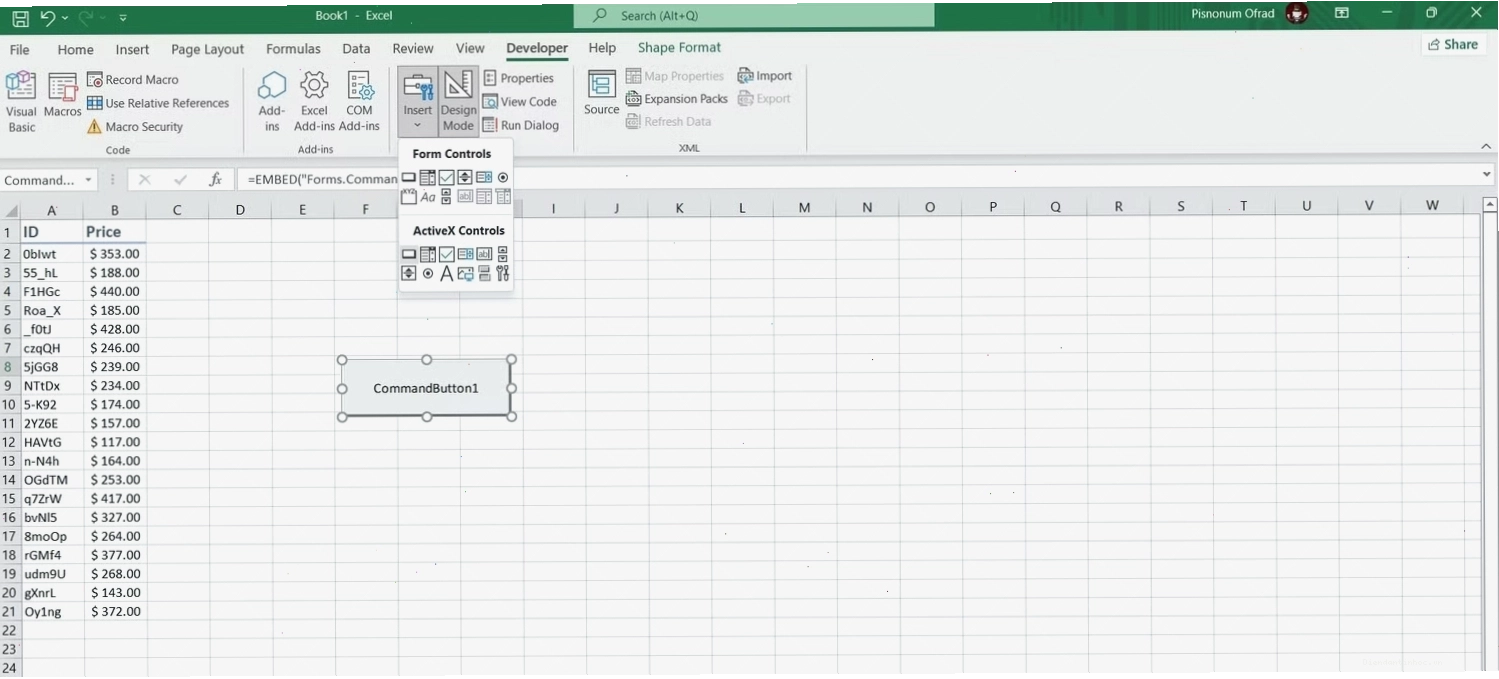Expand the Name Box dropdown
1499x679 pixels.
click(x=89, y=180)
